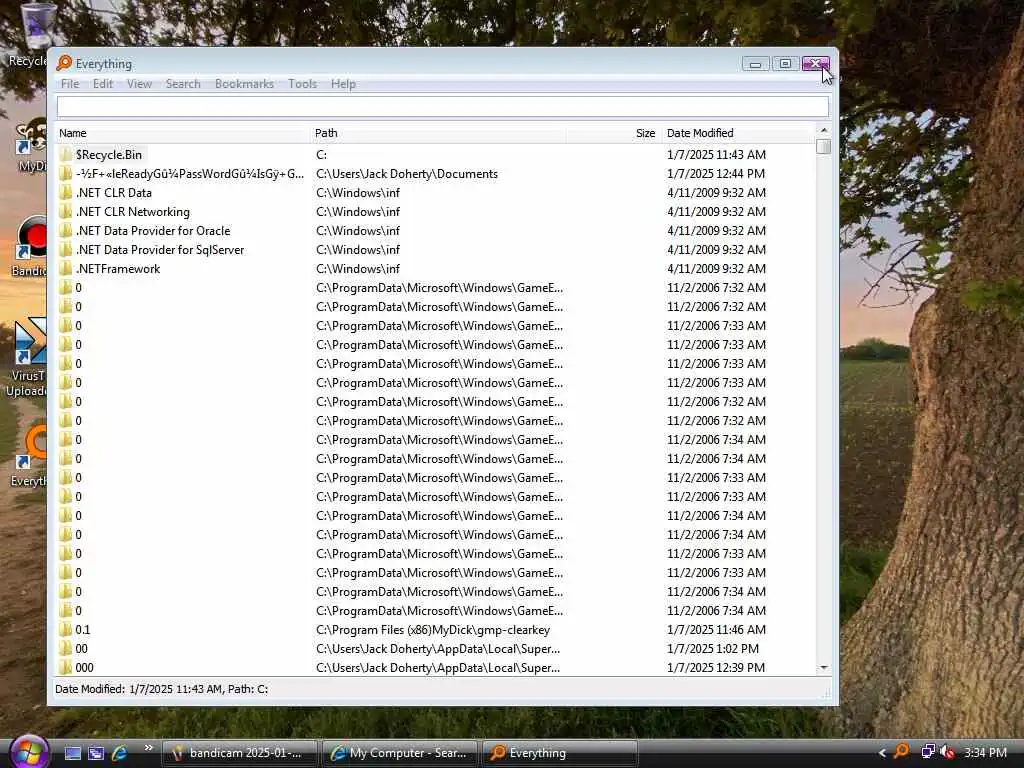This screenshot has height=768, width=1024.
Task: Select the MyDick desktop shortcut
Action: point(31,146)
